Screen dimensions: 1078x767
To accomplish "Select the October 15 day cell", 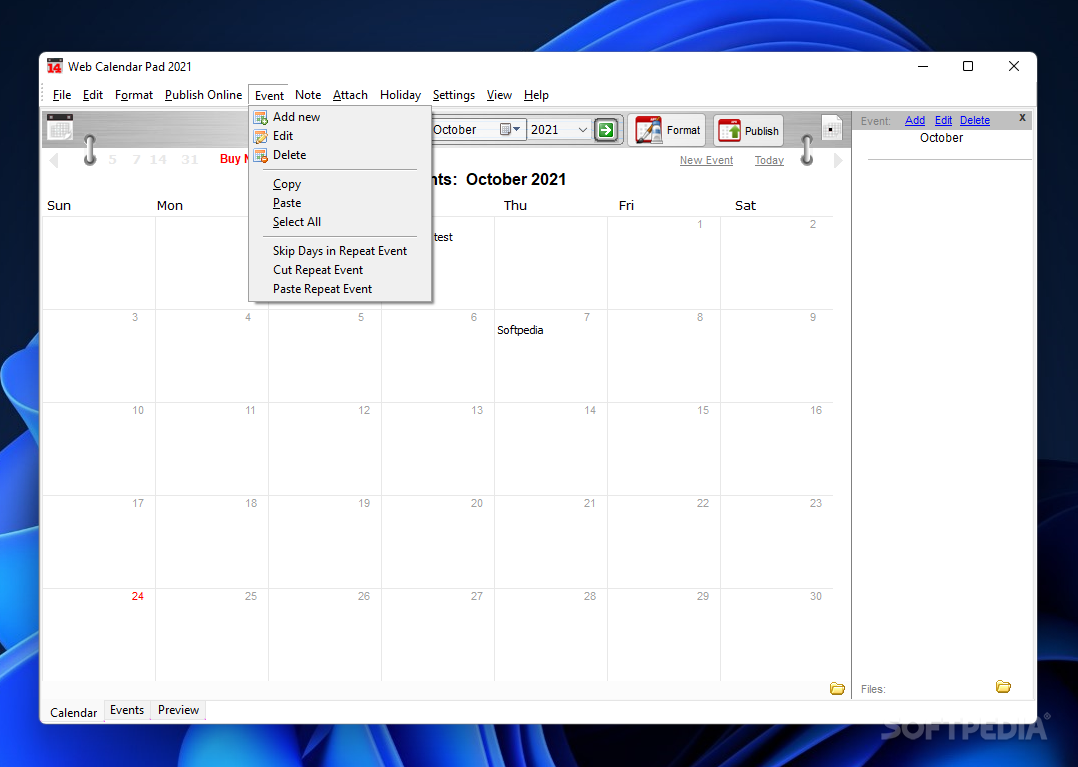I will point(663,449).
